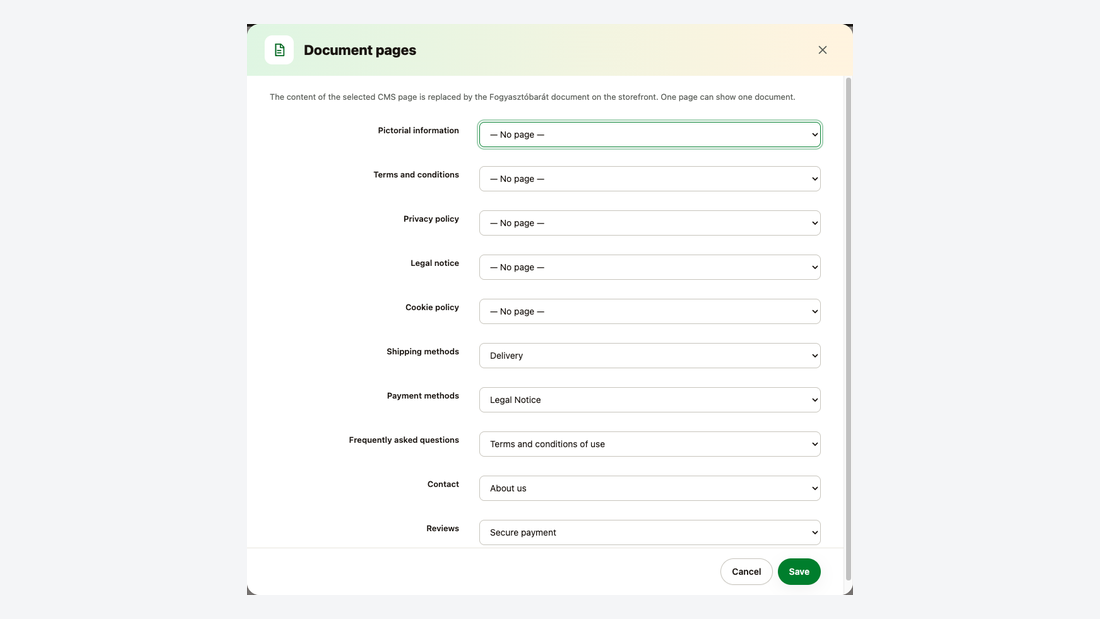Click the dialog's vertical scrollbar

(x=848, y=328)
